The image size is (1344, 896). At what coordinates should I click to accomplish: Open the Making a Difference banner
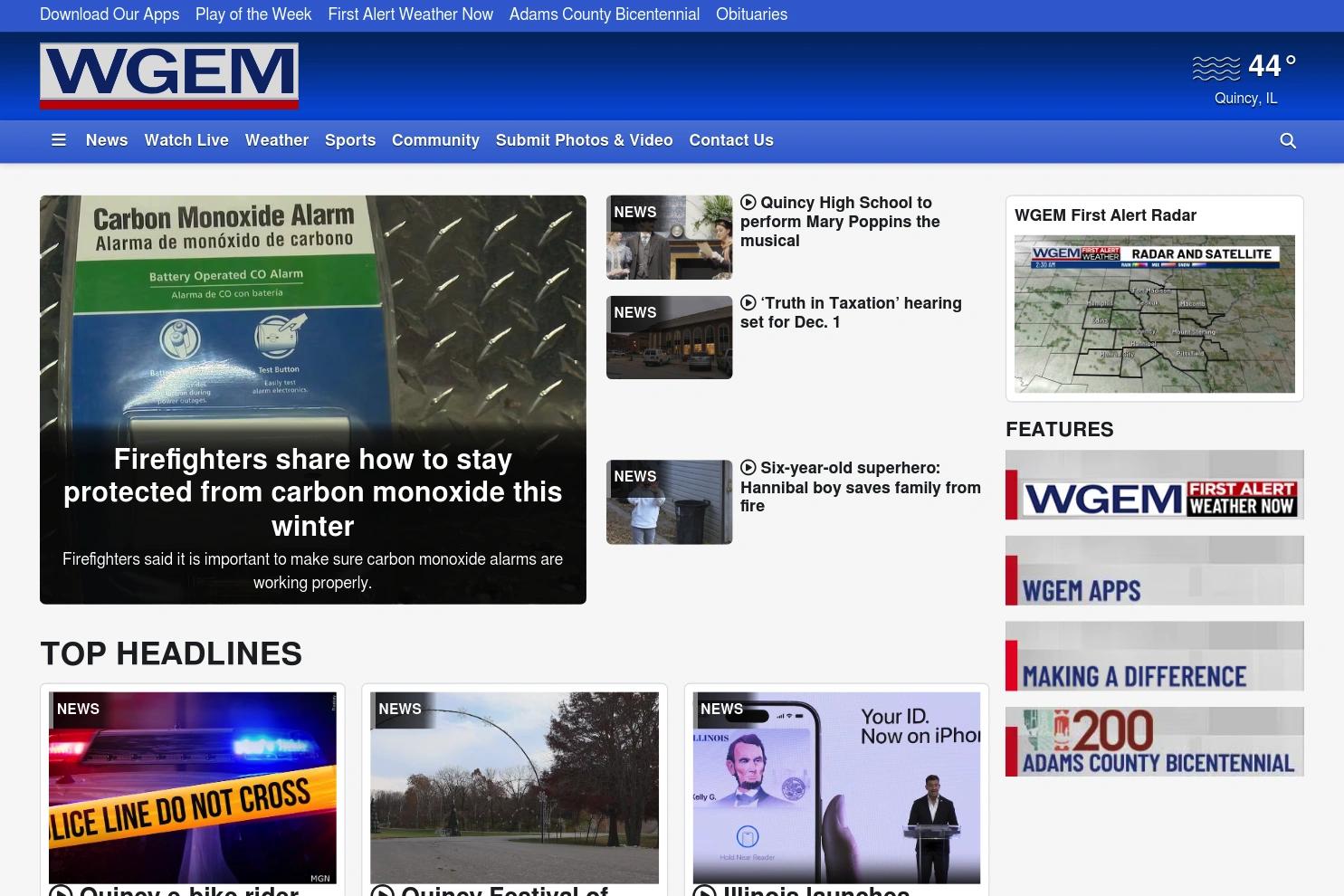1155,656
